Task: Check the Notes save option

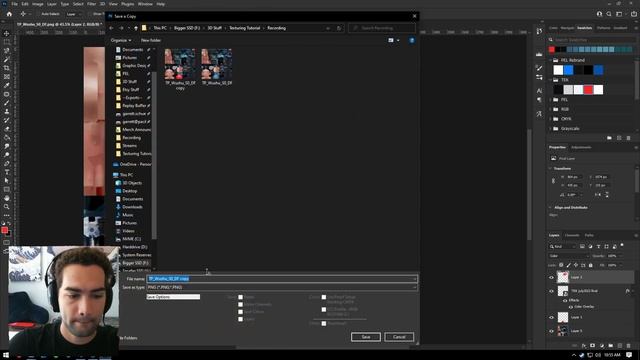Action: click(240, 297)
